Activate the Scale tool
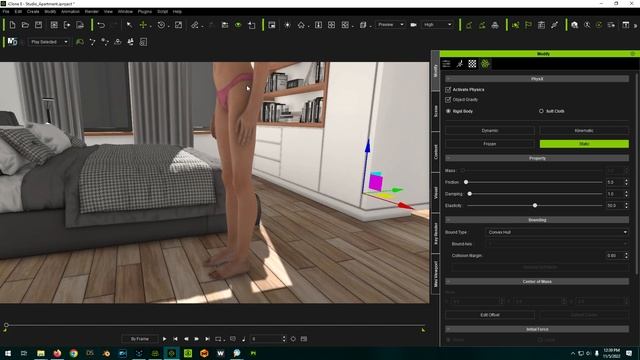 (178, 25)
